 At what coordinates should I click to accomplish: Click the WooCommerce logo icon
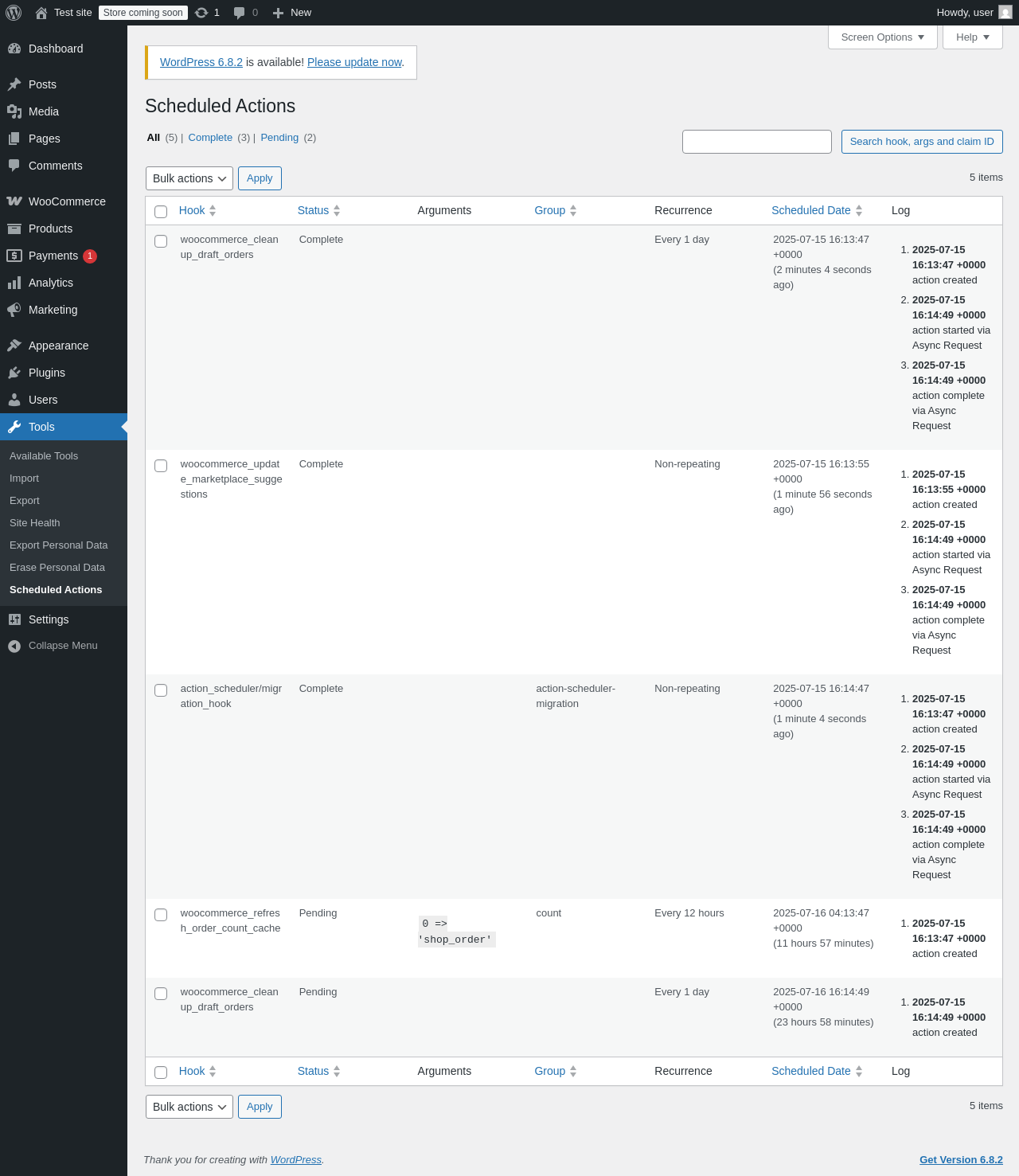14,201
